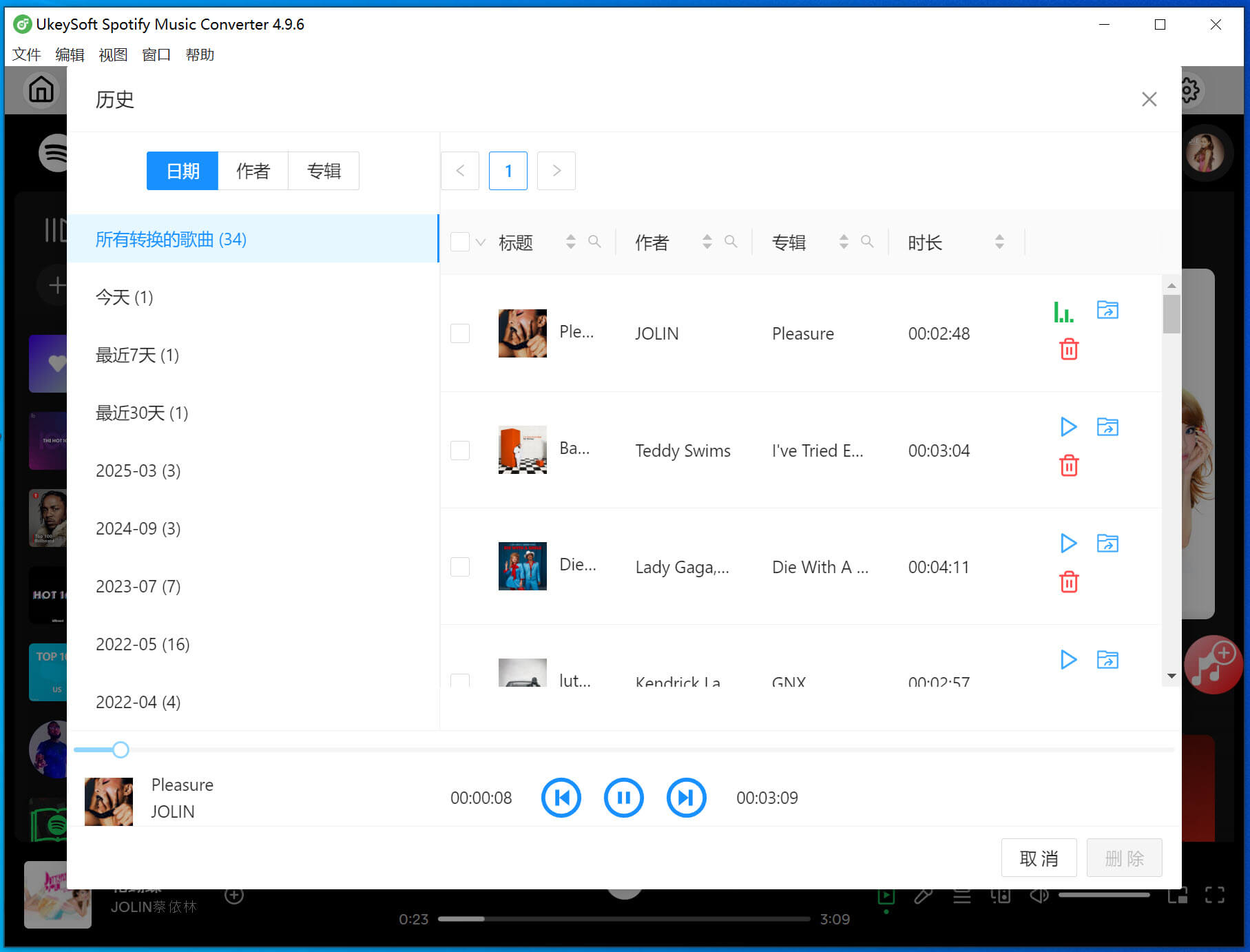Open the settings gear icon
Viewport: 1250px width, 952px height.
(x=1191, y=90)
